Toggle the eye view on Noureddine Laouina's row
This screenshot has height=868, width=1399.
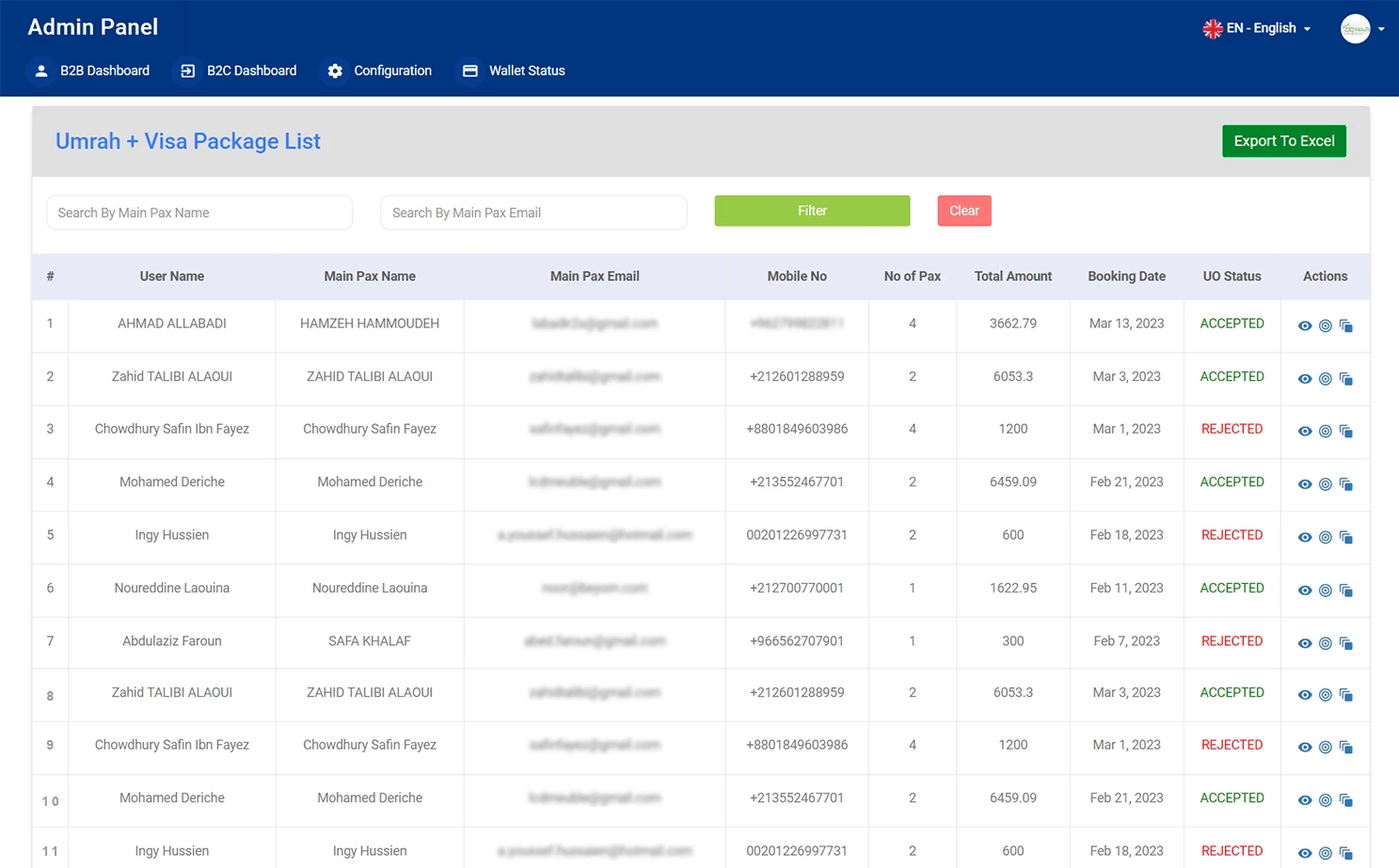pyautogui.click(x=1305, y=590)
